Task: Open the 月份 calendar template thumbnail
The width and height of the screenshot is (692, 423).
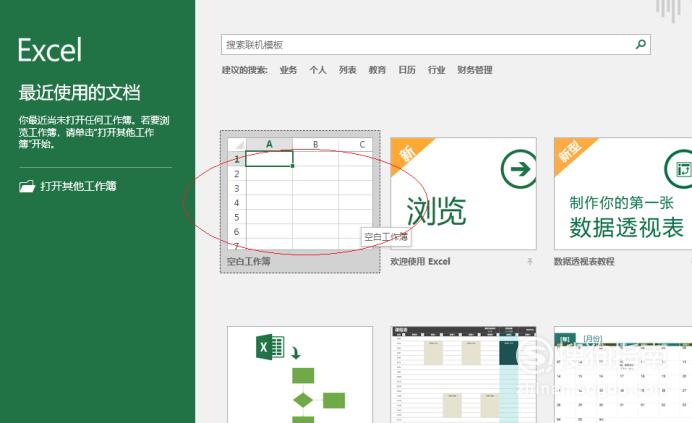Action: click(623, 374)
